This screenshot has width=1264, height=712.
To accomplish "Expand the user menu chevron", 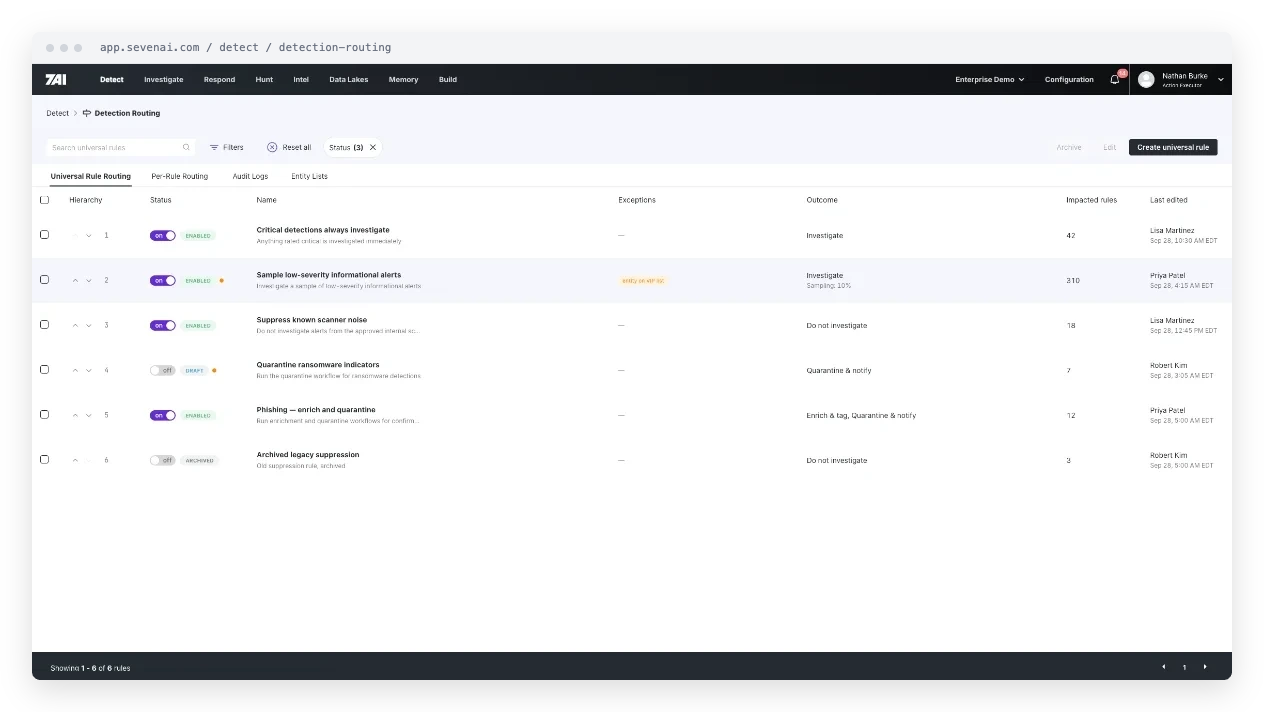I will click(x=1221, y=80).
